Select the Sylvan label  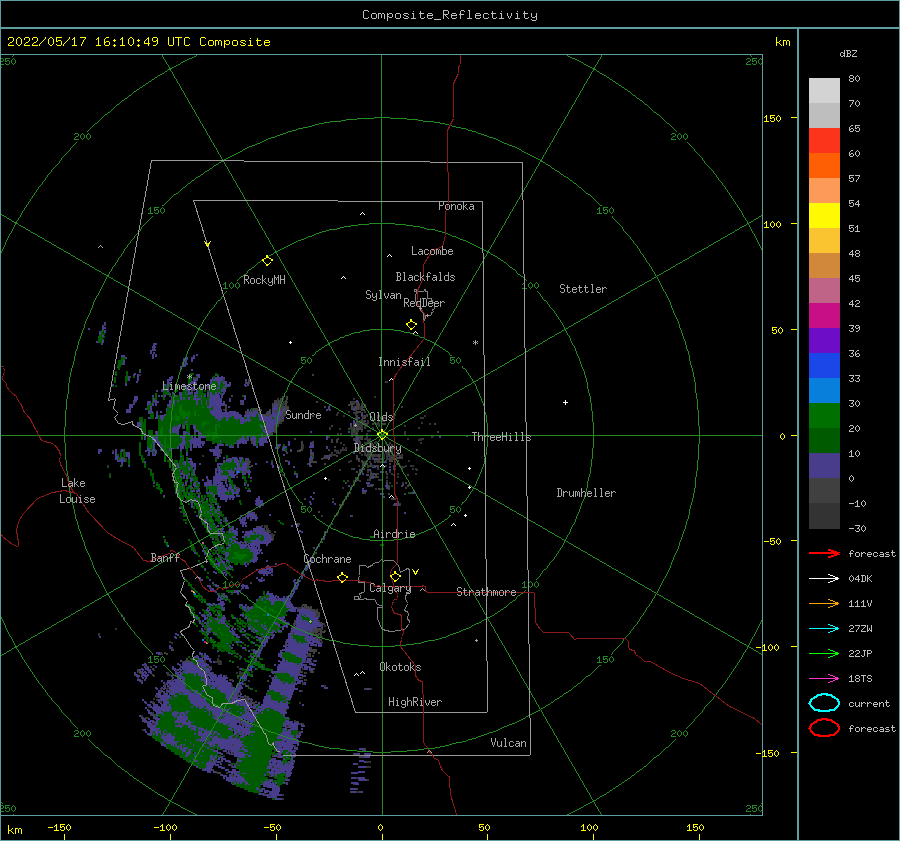click(383, 295)
